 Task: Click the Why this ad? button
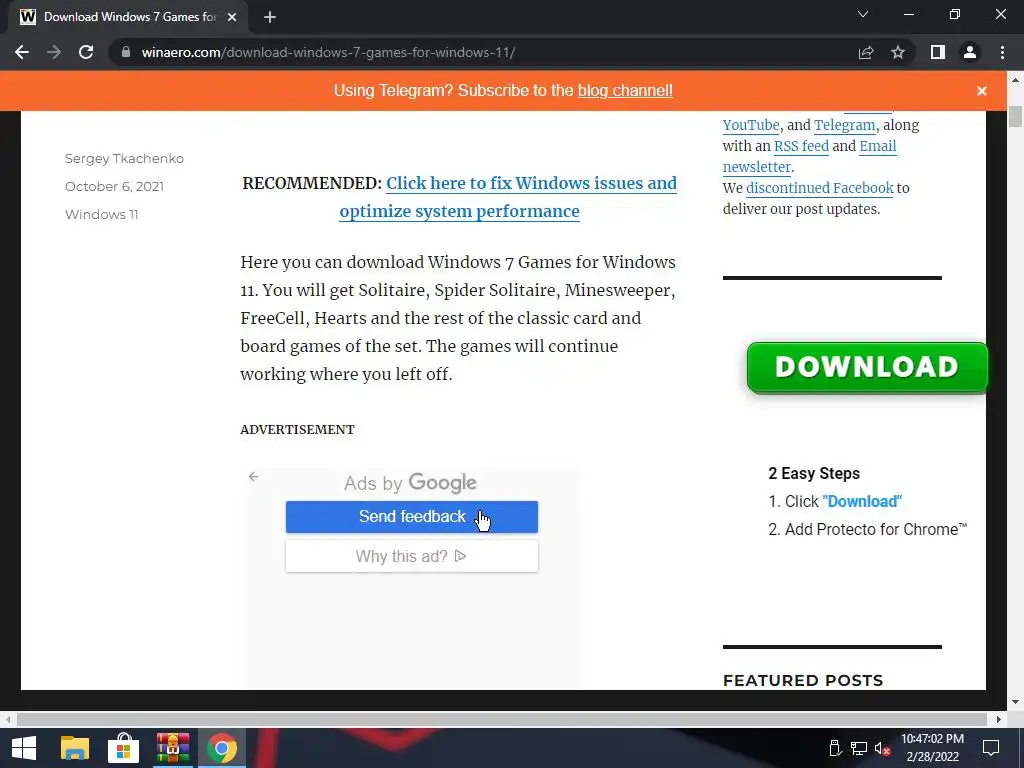coord(411,556)
